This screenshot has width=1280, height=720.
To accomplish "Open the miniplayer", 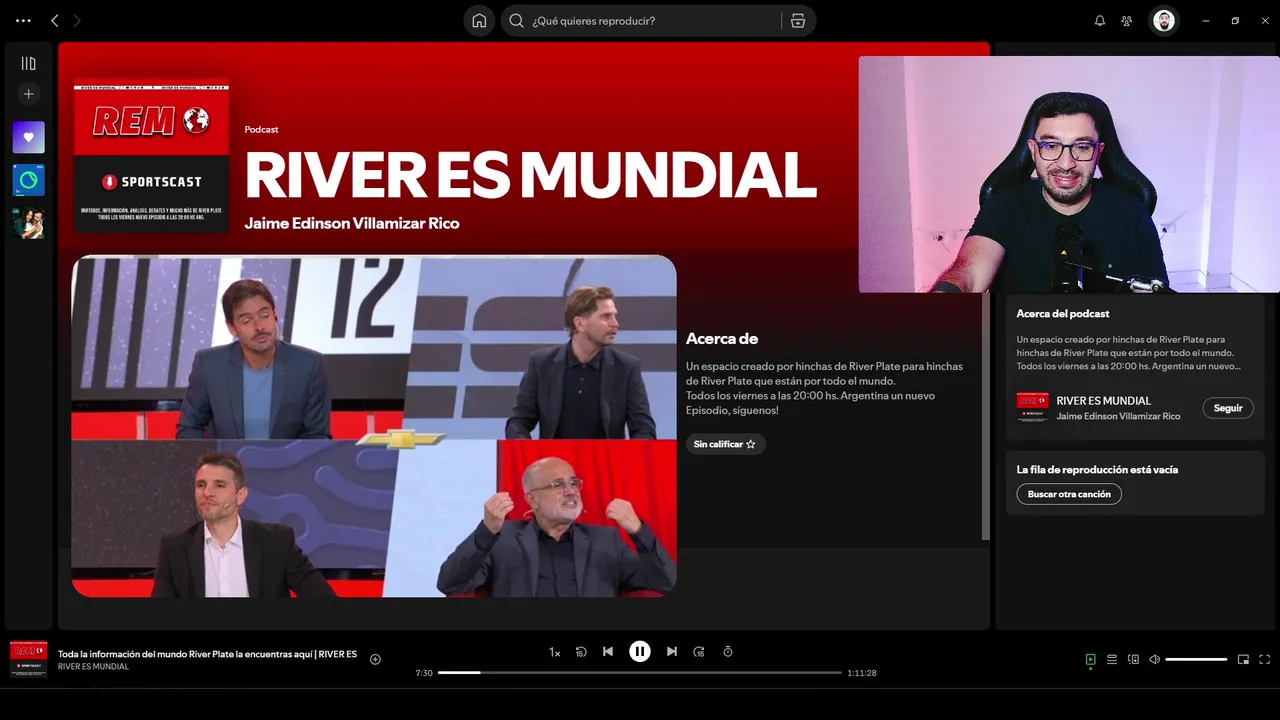I will (1244, 660).
